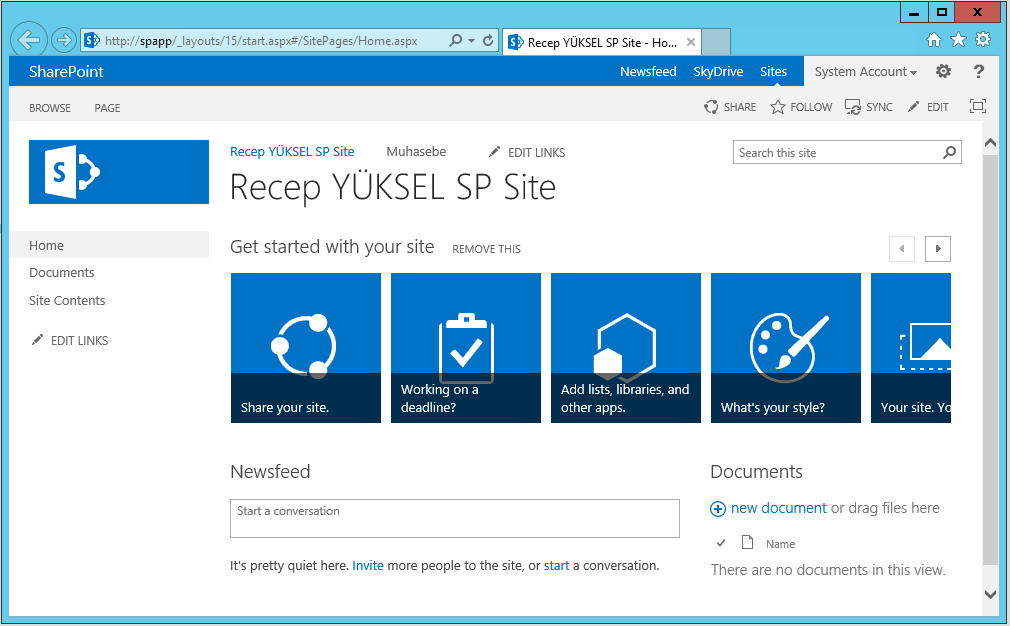Open the SharePoint Help question mark
The image size is (1010, 626).
978,71
